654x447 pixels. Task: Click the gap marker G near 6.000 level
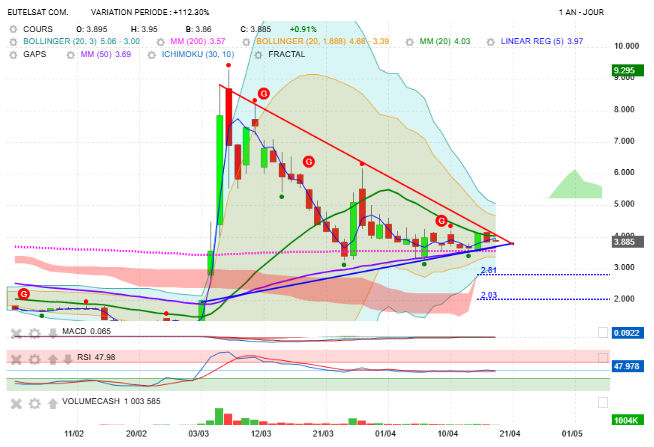coord(309,161)
